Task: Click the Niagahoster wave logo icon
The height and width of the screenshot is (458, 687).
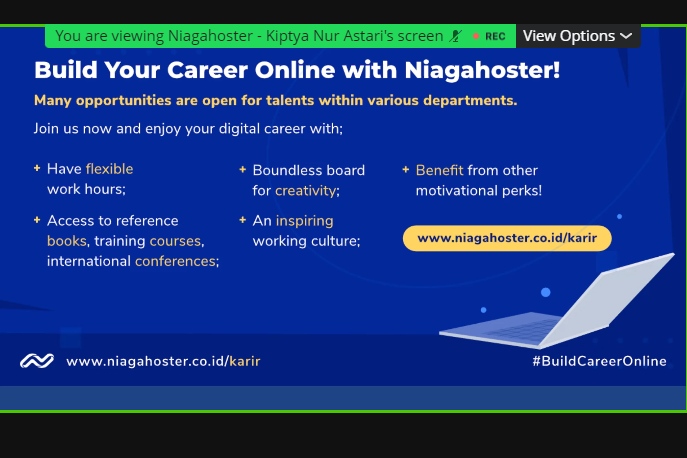Action: point(37,361)
